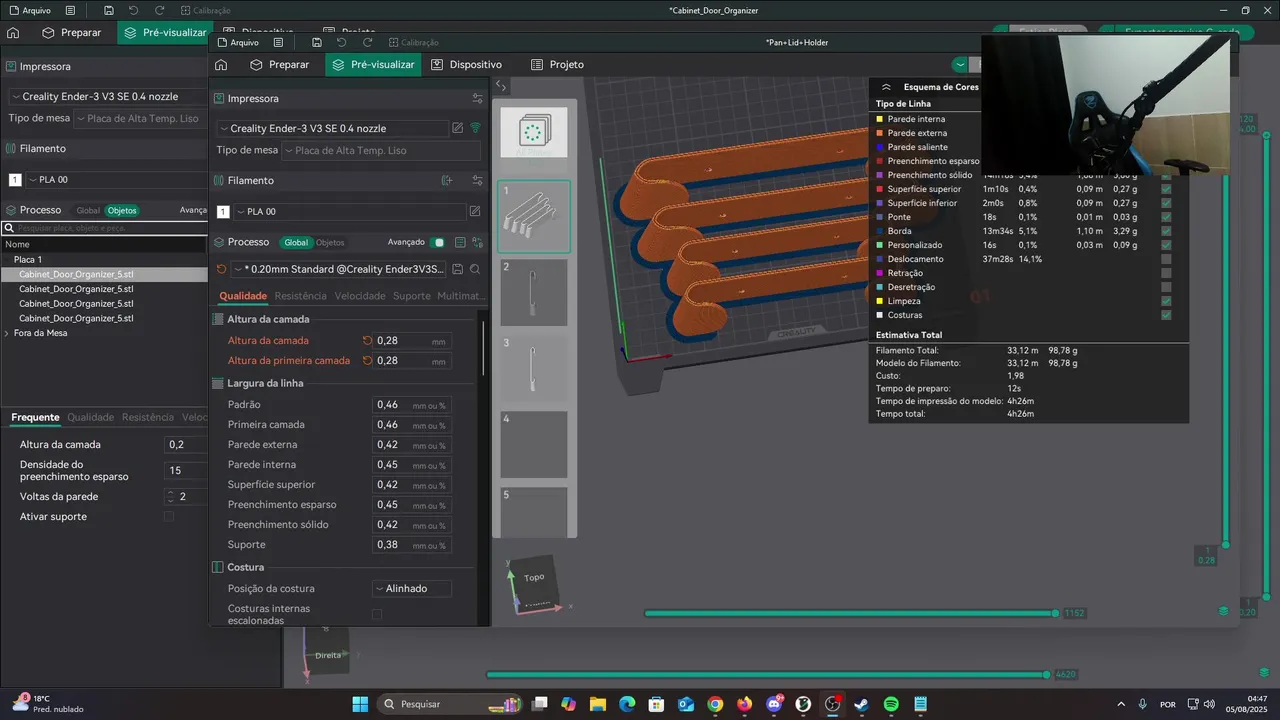
Task: Open back window PLA 00 filament dropdown
Action: (116, 180)
